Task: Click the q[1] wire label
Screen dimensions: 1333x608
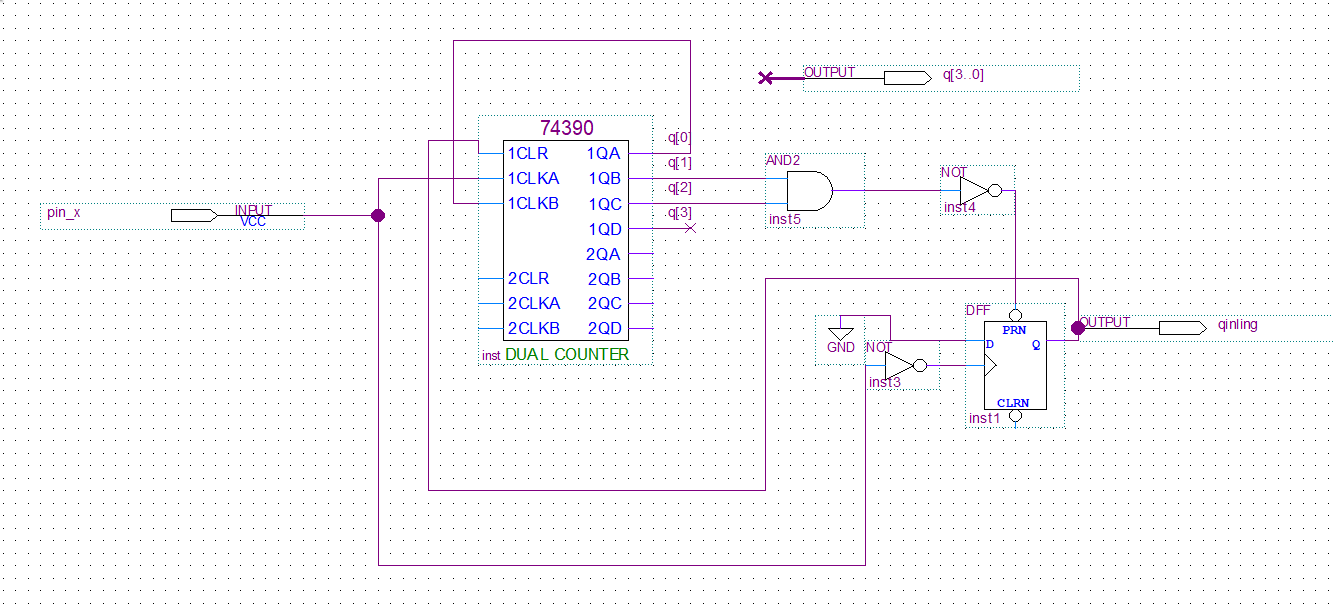Action: point(680,163)
